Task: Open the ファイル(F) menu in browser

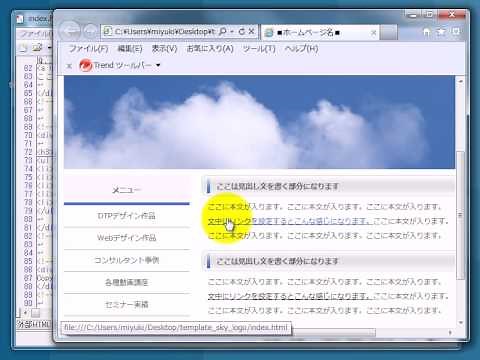Action: (88, 49)
